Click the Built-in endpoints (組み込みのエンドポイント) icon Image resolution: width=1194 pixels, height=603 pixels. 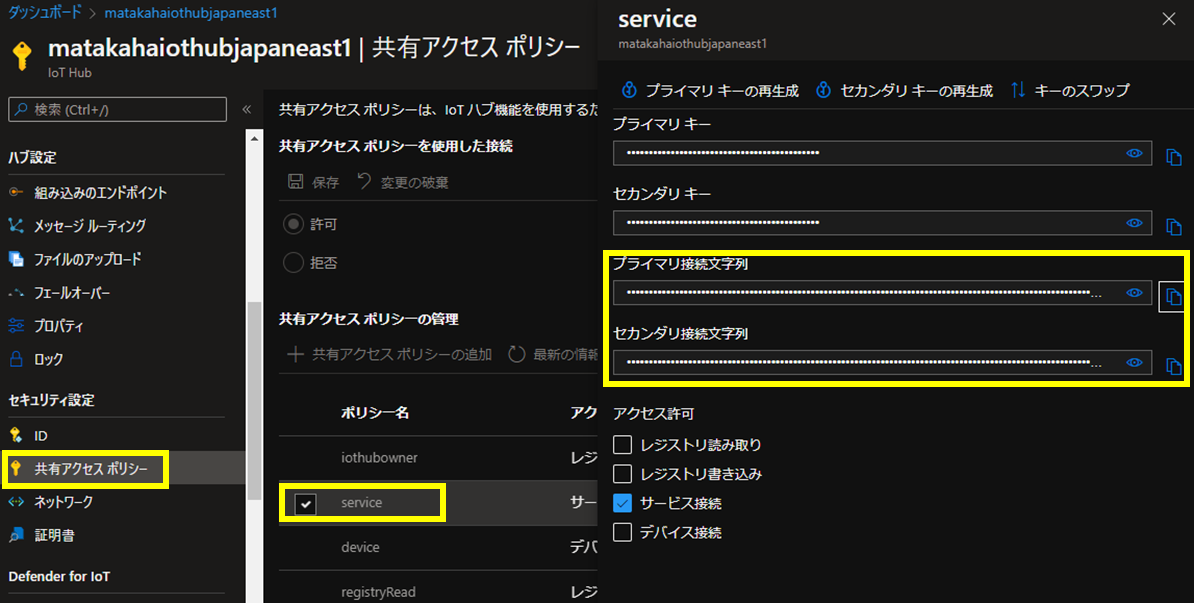[x=16, y=193]
